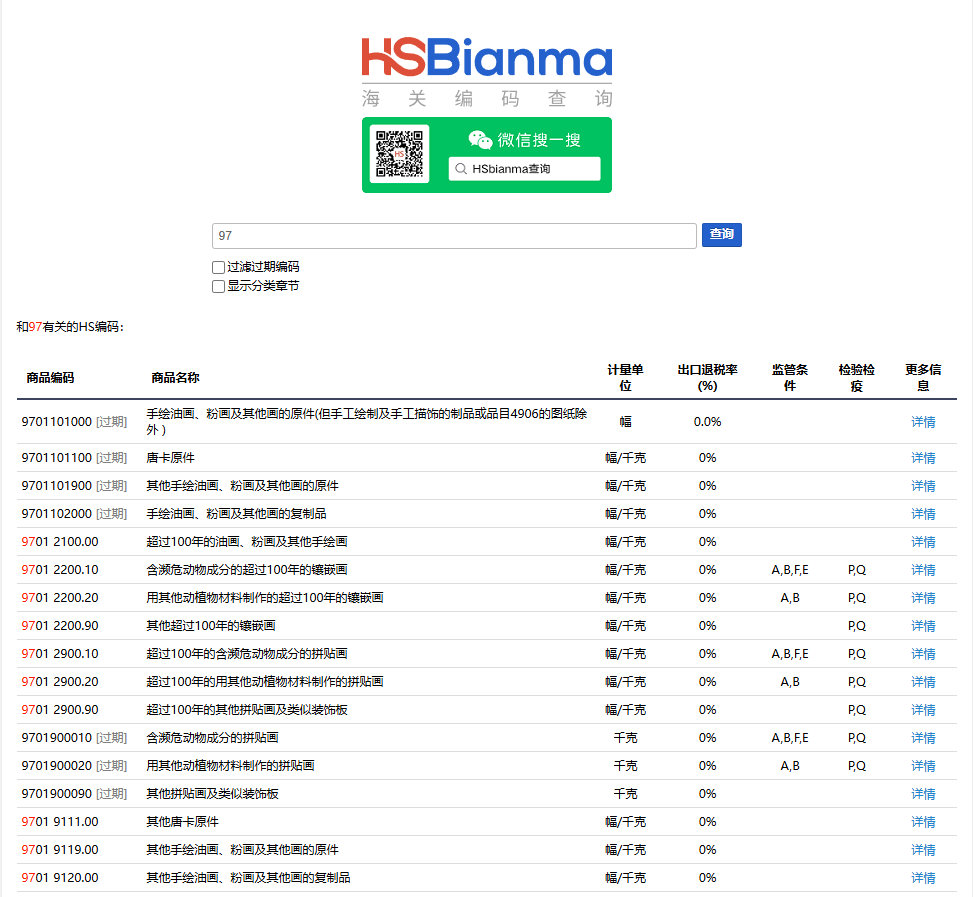Open 详情 for 9701 2200.10
This screenshot has height=897, width=973.
pyautogui.click(x=922, y=570)
